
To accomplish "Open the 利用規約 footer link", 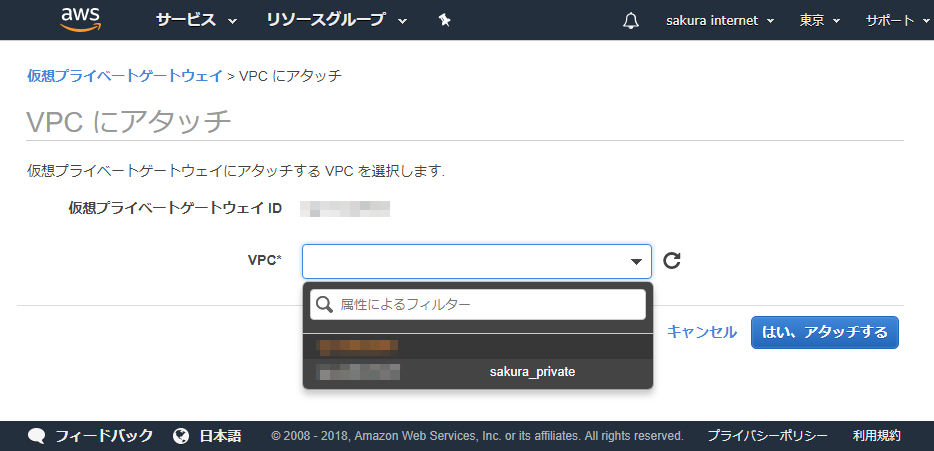I will point(877,436).
